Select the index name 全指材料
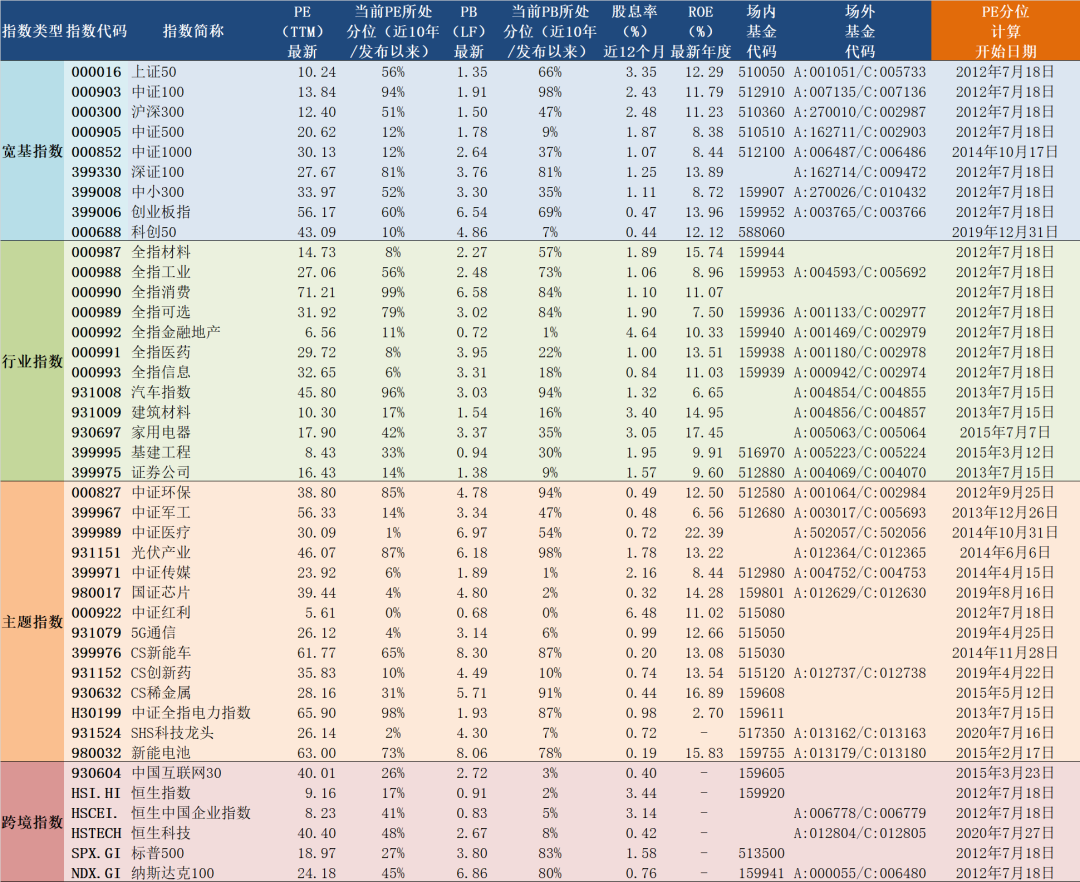Viewport: 1080px width, 882px height. [160, 252]
